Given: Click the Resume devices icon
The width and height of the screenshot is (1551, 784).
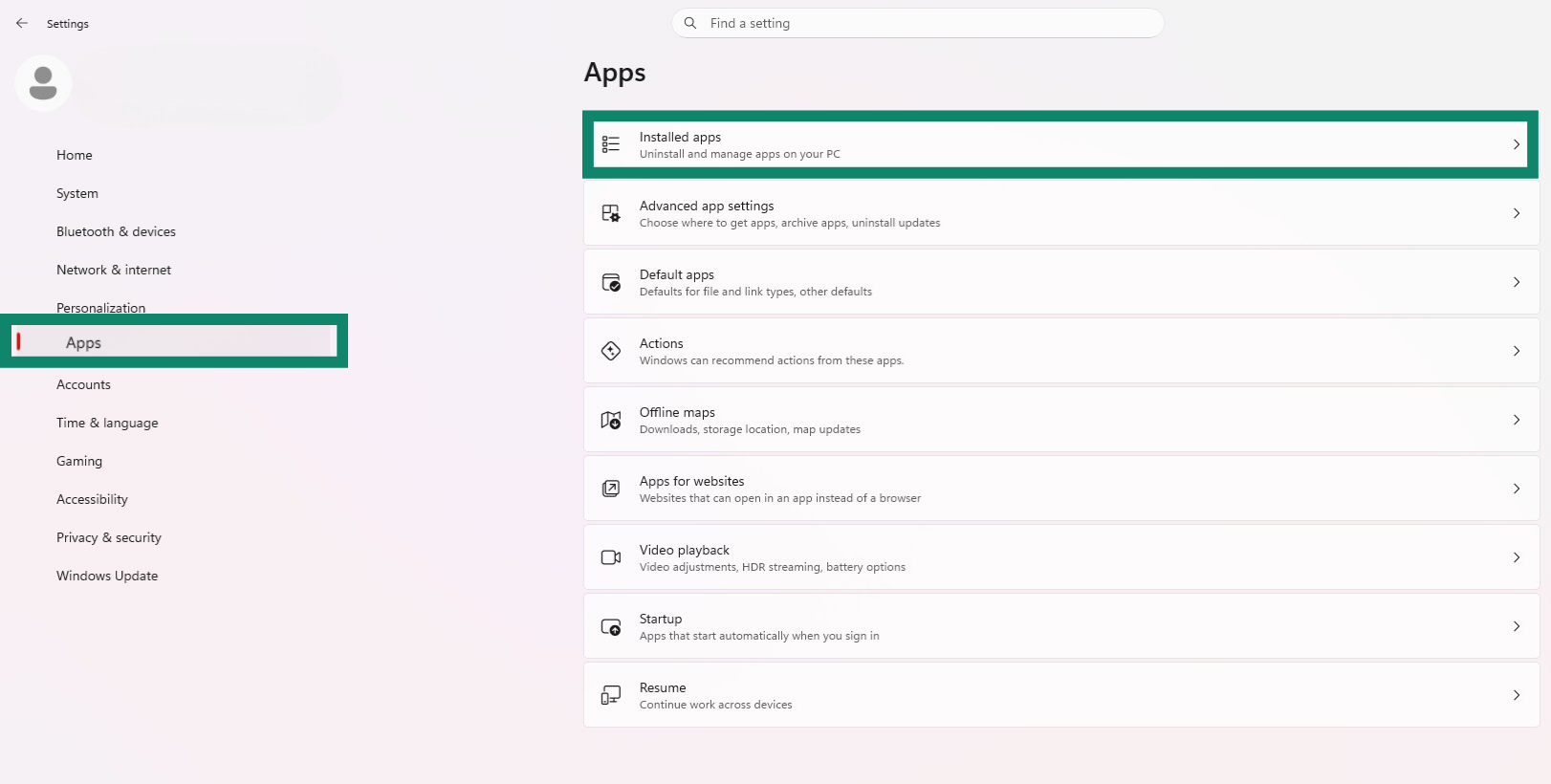Looking at the screenshot, I should [610, 695].
